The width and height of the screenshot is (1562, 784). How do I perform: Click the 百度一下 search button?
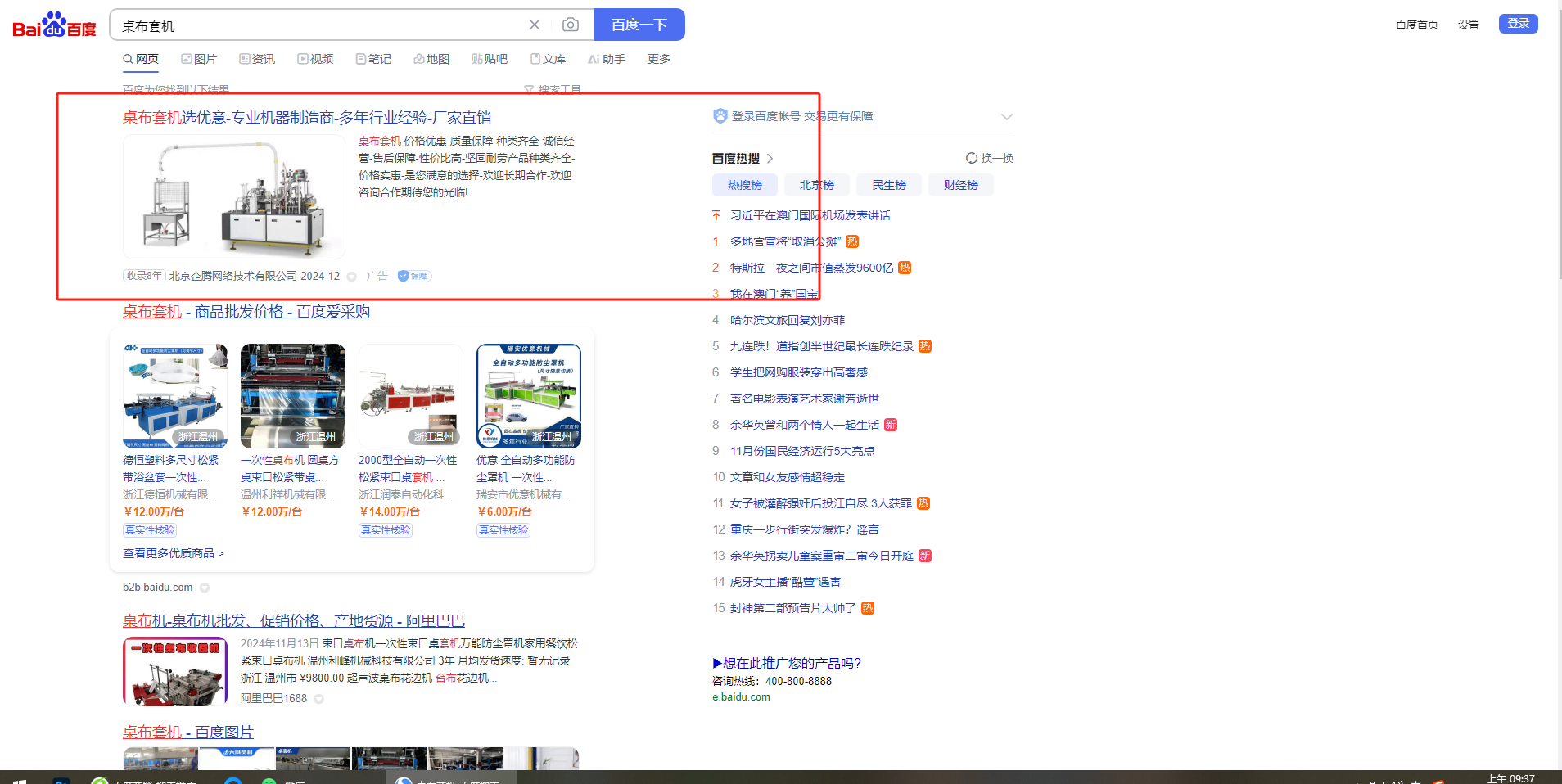[639, 25]
